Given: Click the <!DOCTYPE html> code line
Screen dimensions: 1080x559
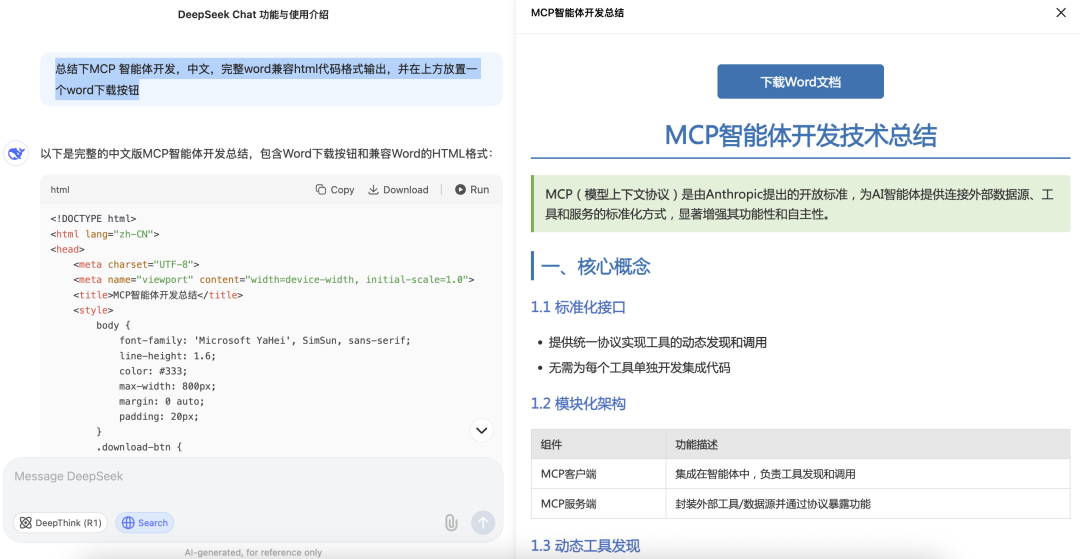Looking at the screenshot, I should tap(93, 219).
